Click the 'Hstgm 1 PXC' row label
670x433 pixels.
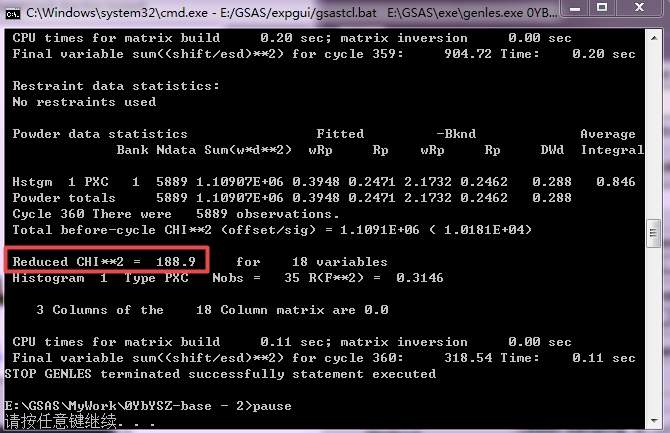point(60,182)
